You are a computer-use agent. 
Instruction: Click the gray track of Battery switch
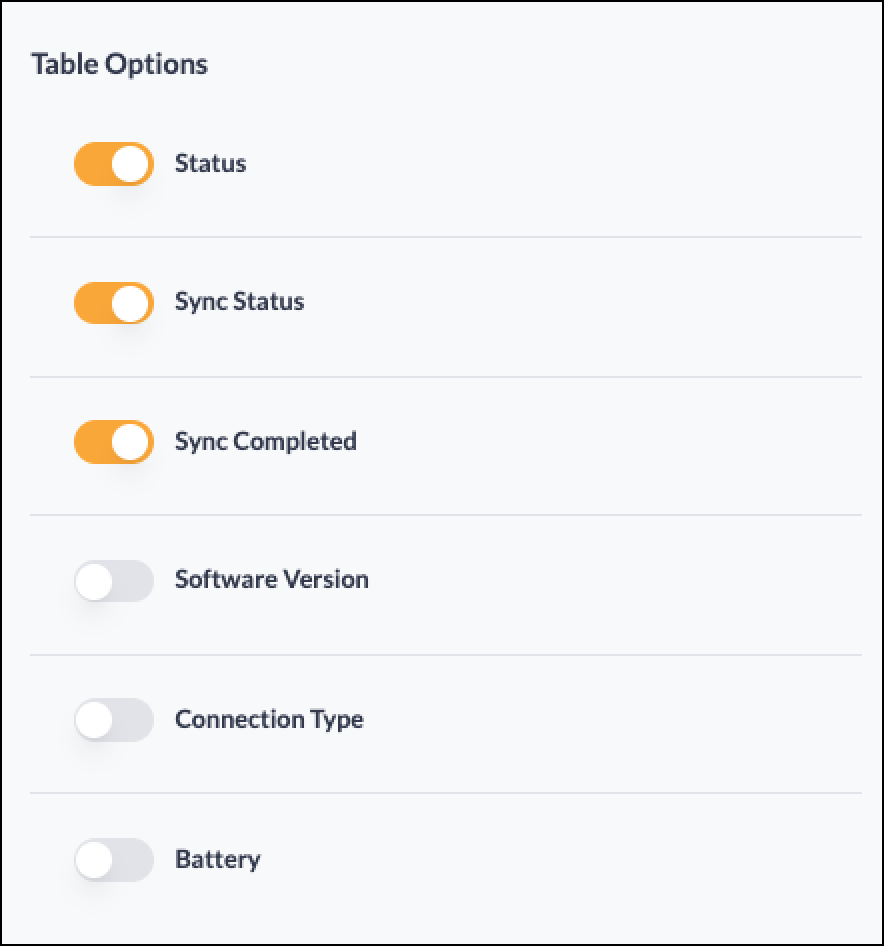point(134,860)
